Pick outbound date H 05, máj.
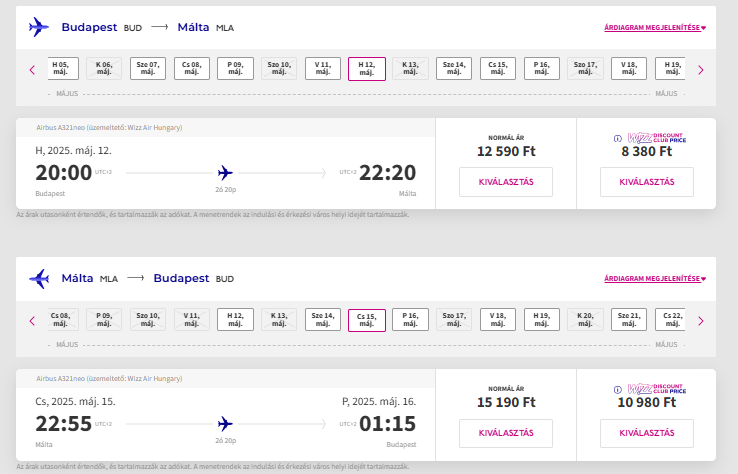Screen dimensions: 738x474 (63, 69)
